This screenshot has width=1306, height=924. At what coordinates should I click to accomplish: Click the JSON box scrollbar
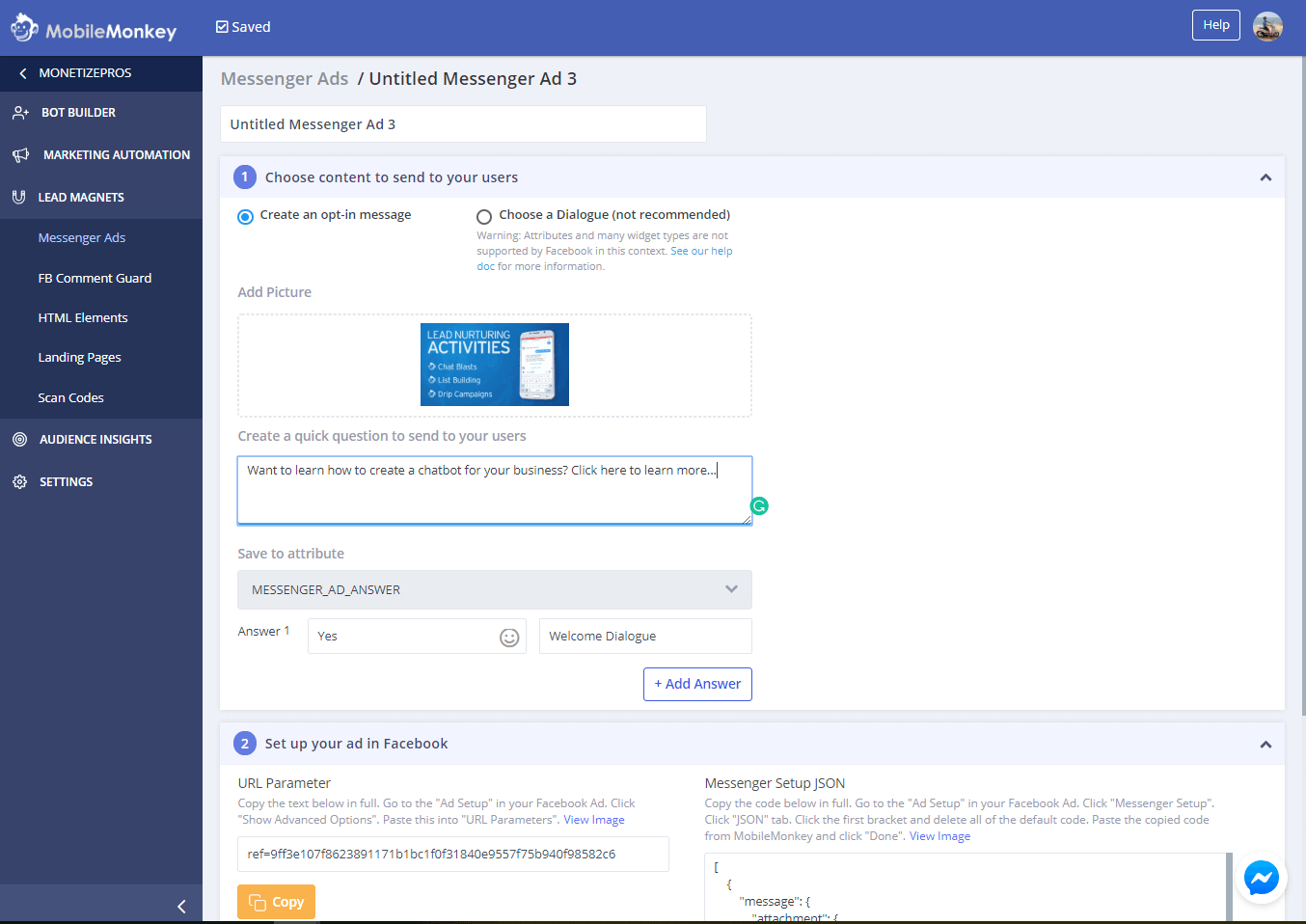tap(1230, 887)
